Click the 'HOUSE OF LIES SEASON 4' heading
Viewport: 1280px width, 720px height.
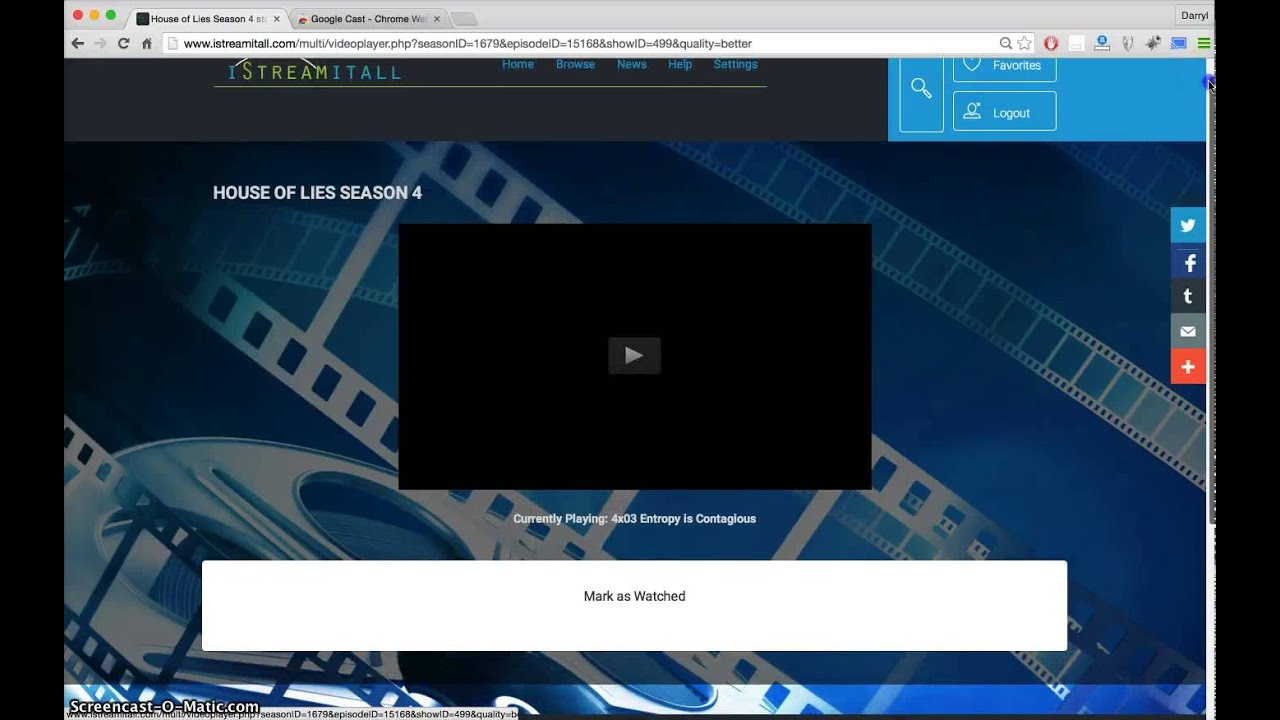pyautogui.click(x=317, y=192)
